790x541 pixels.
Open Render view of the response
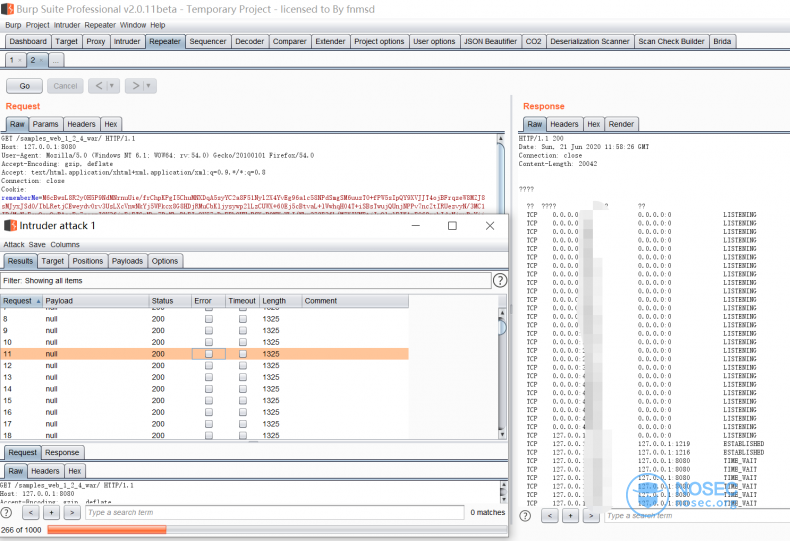click(621, 124)
